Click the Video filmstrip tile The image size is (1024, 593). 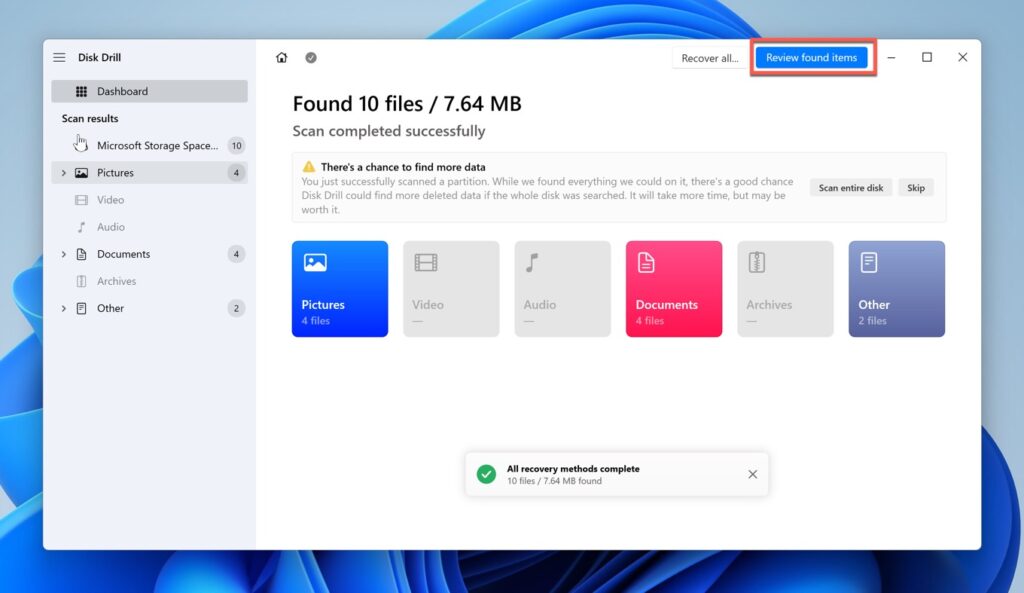(x=451, y=288)
